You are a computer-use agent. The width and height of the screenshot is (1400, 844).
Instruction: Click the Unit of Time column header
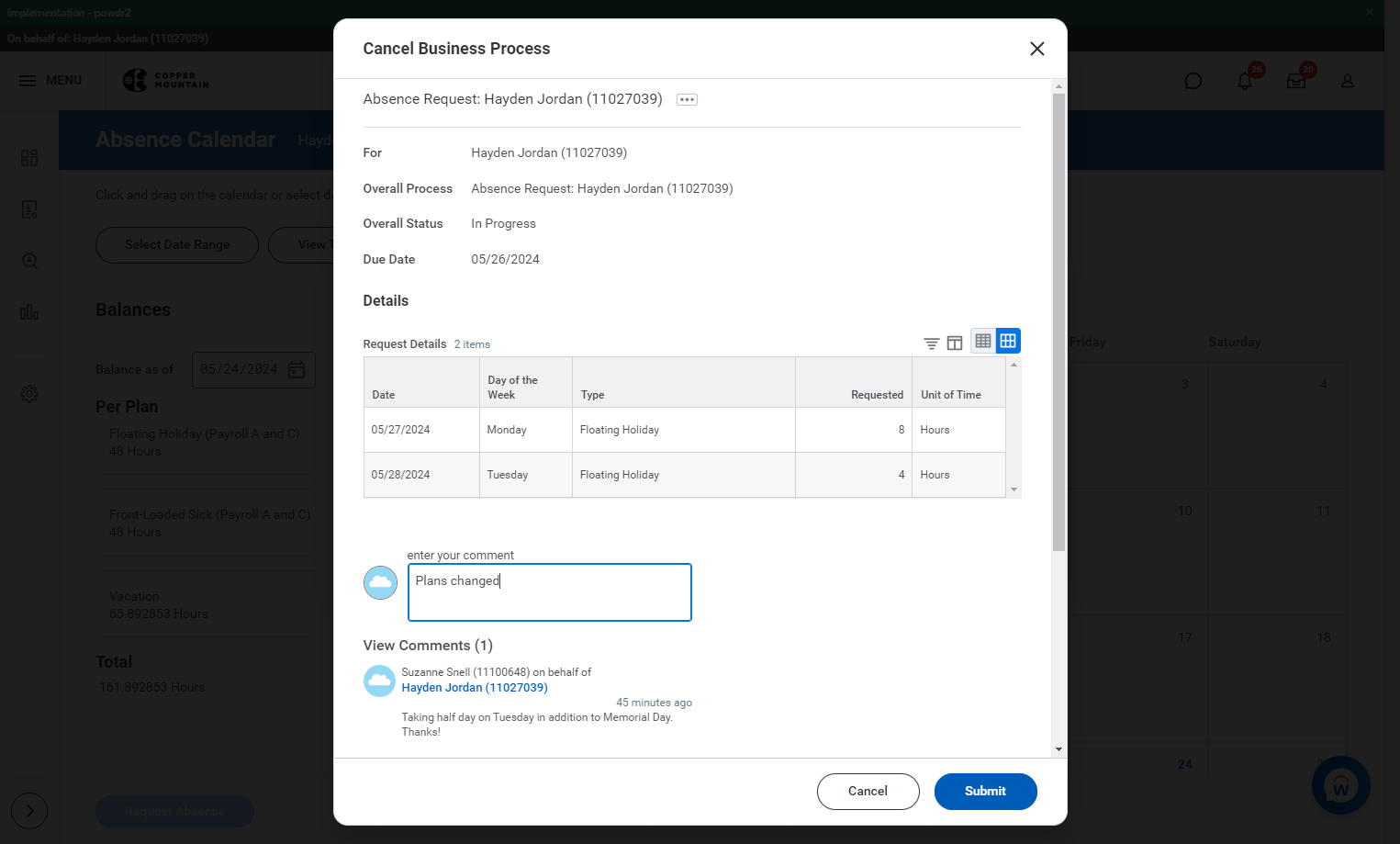pos(958,383)
